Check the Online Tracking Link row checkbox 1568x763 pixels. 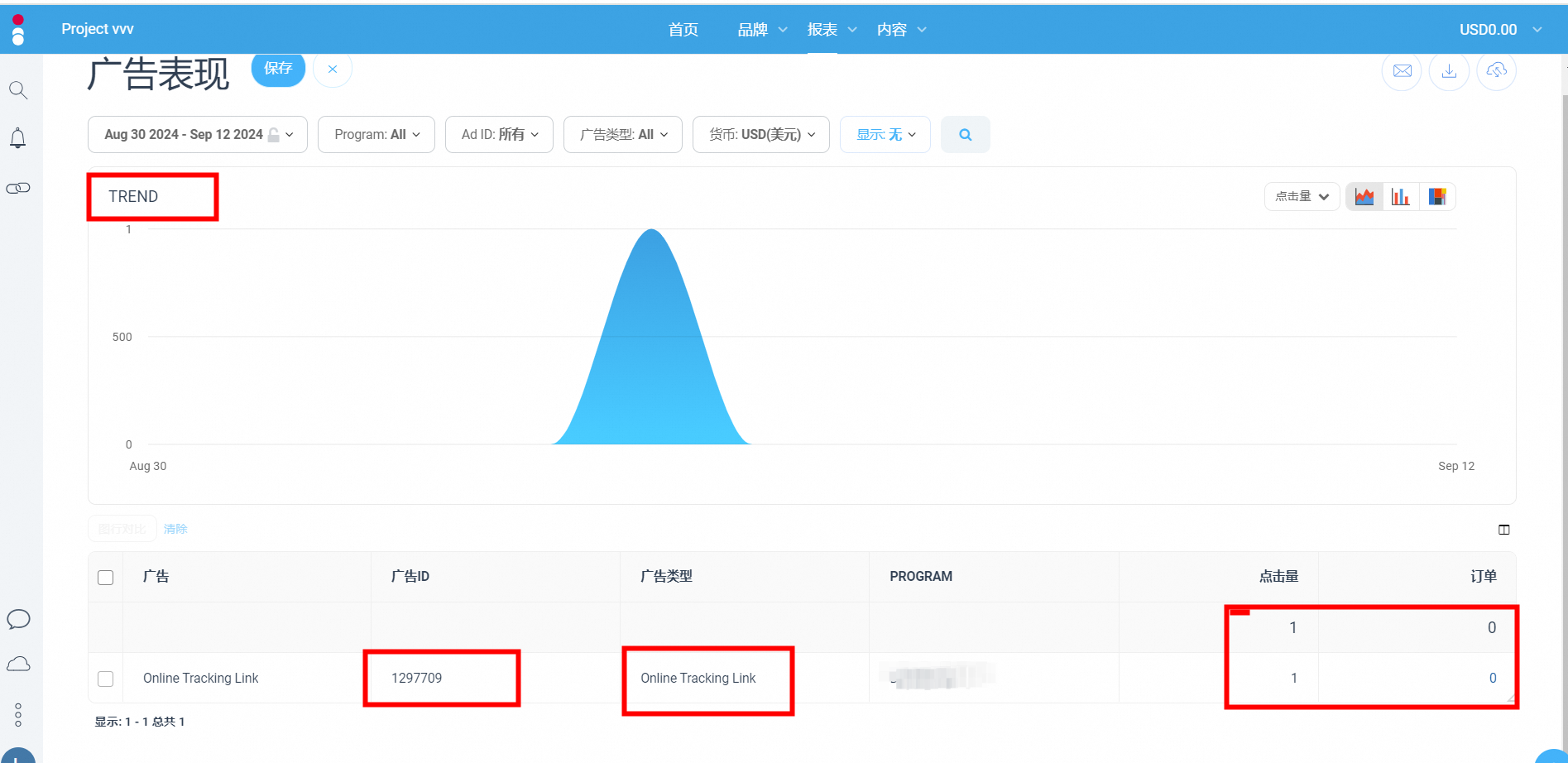click(106, 679)
